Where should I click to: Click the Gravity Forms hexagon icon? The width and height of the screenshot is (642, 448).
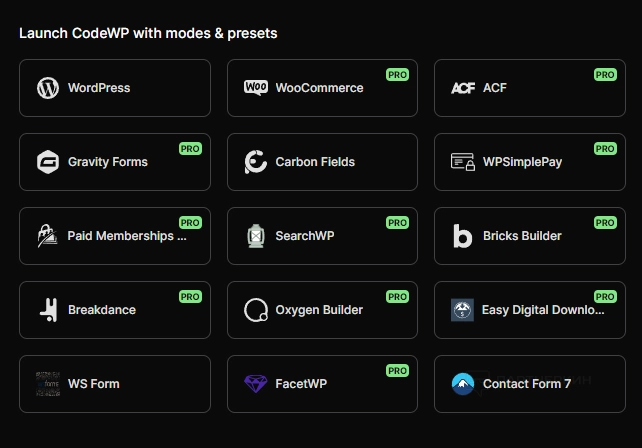[48, 162]
